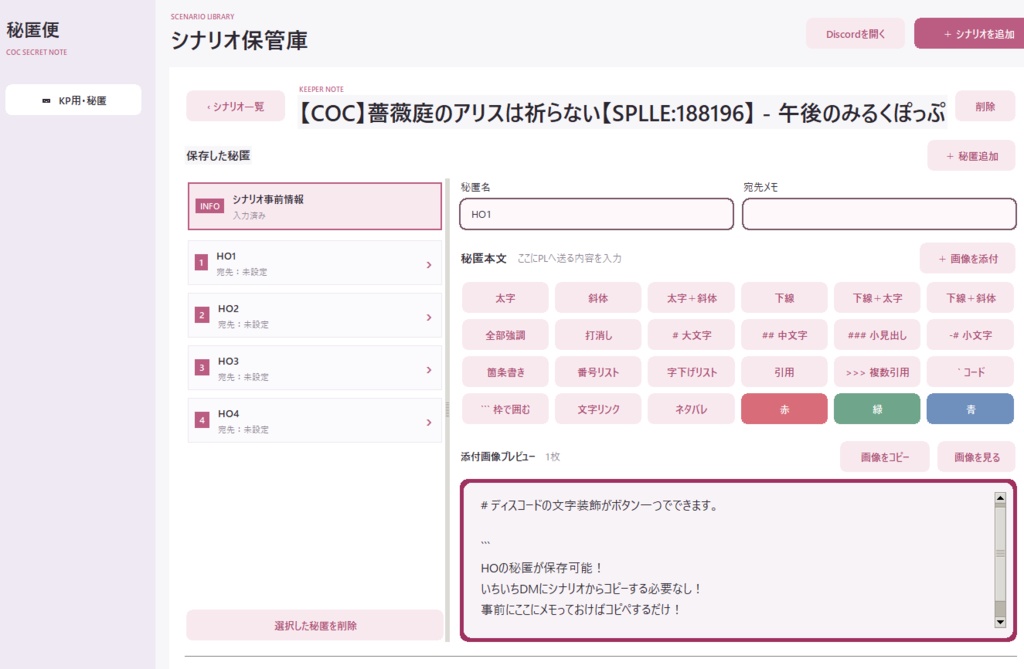Choose the 緑 green color button
The height and width of the screenshot is (669, 1024).
pos(877,409)
